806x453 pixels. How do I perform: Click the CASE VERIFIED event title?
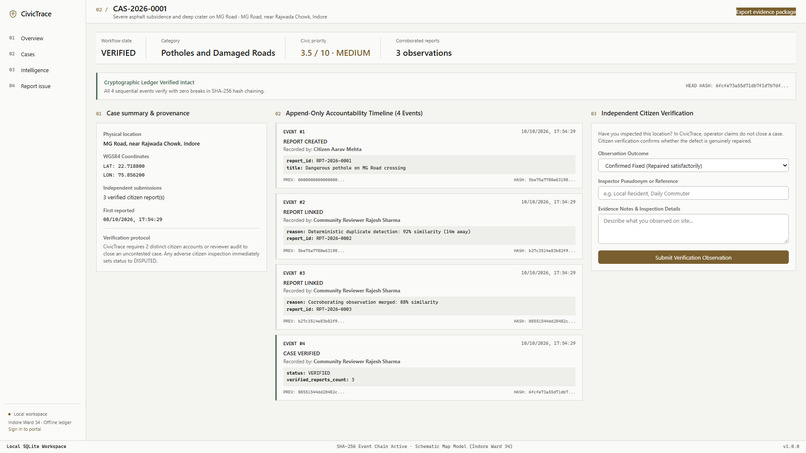[301, 354]
